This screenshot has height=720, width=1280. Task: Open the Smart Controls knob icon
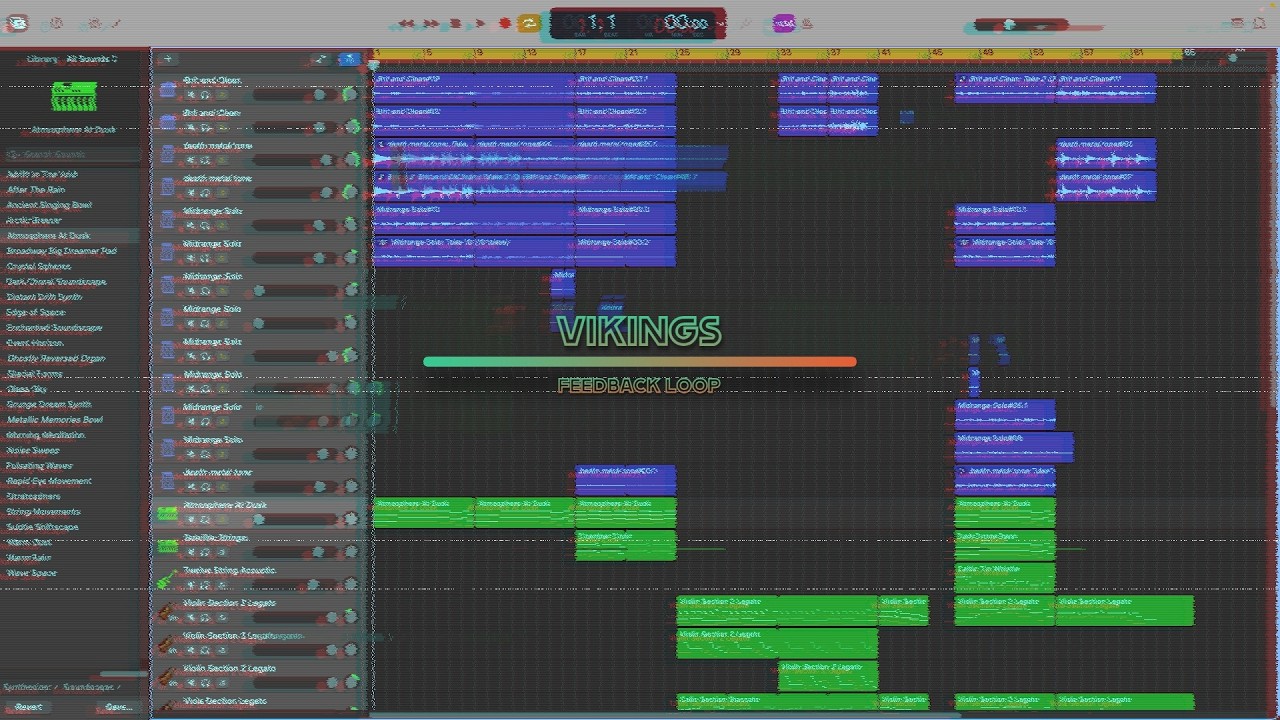tap(94, 23)
